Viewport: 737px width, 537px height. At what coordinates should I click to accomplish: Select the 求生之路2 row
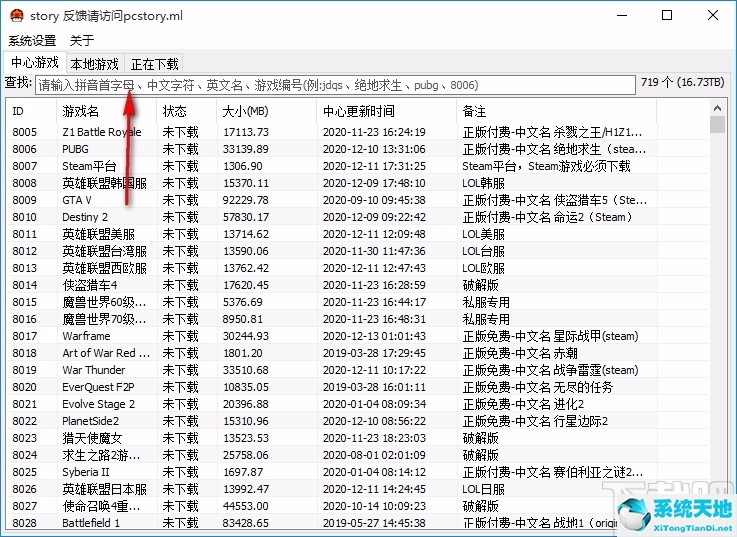(x=358, y=455)
